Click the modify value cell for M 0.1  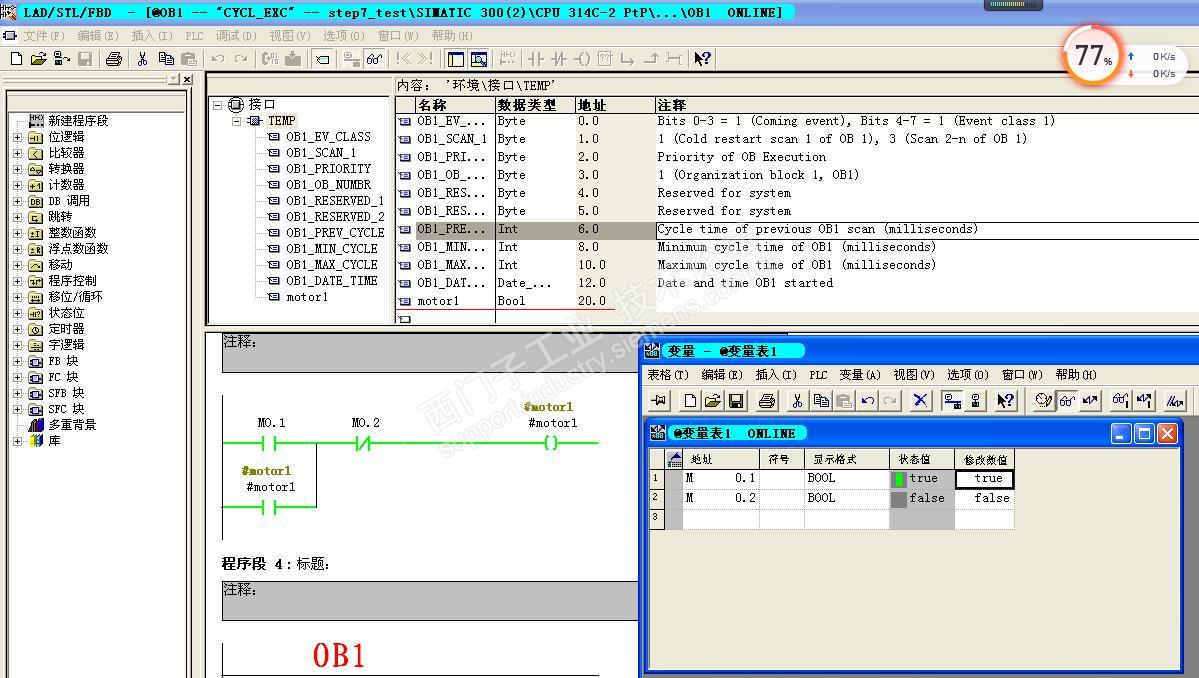[x=984, y=478]
